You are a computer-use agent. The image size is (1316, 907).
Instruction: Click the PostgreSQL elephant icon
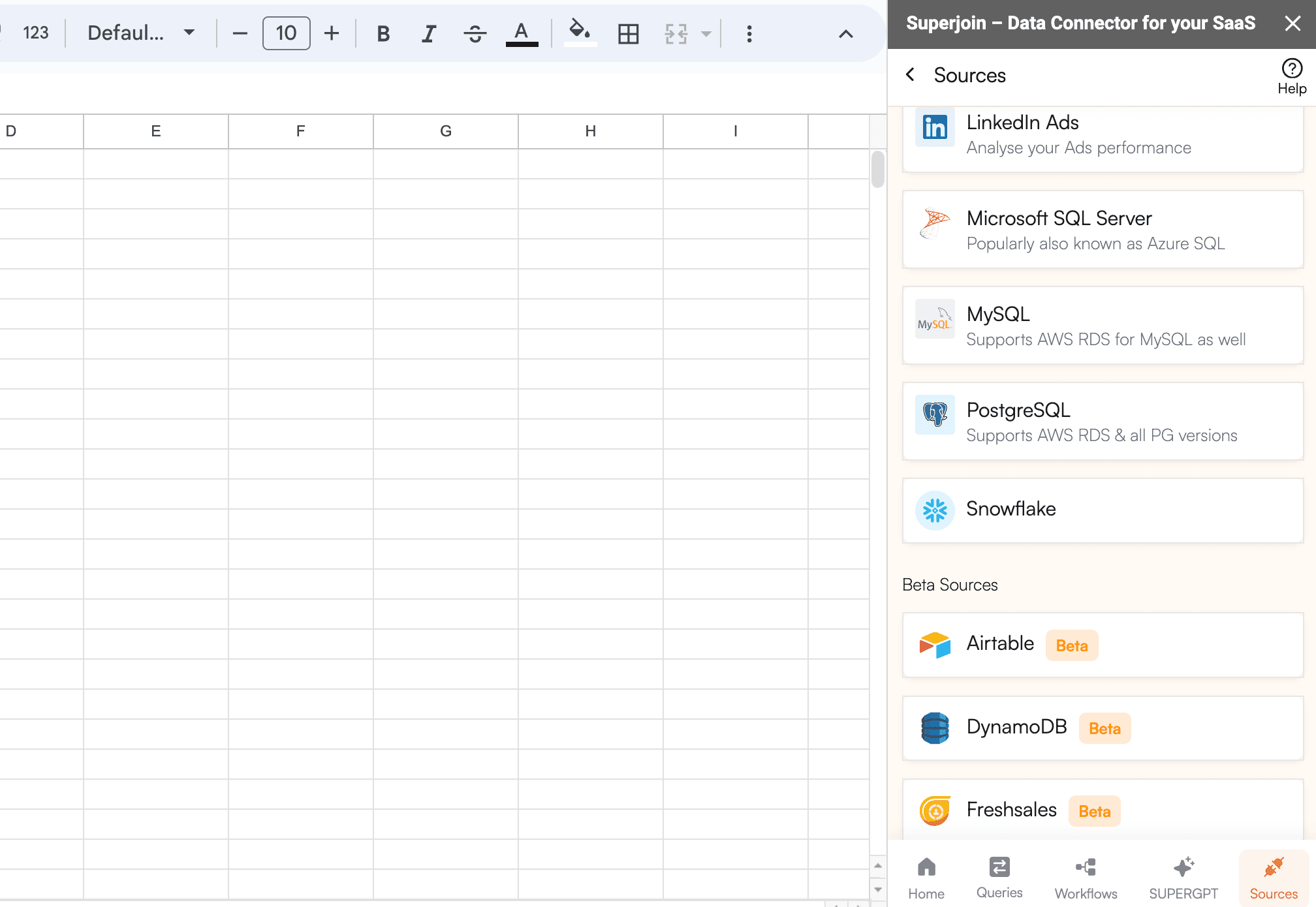pos(935,415)
